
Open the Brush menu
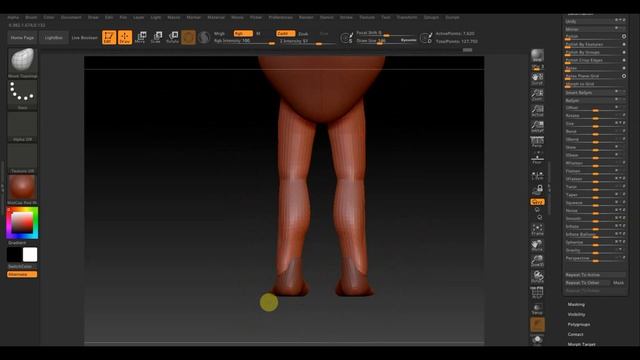point(31,17)
